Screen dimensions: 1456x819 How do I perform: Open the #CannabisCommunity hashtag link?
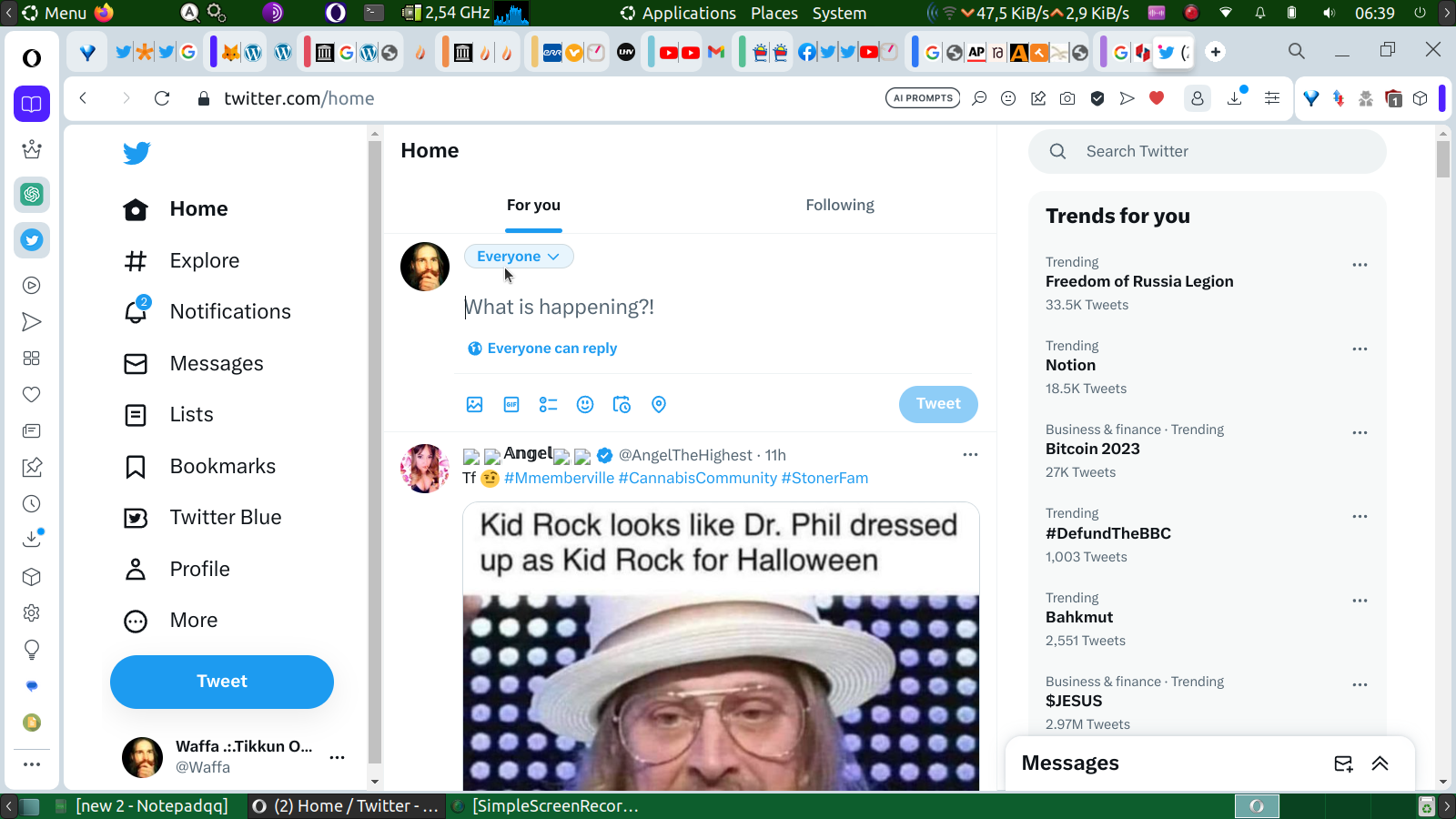click(698, 478)
